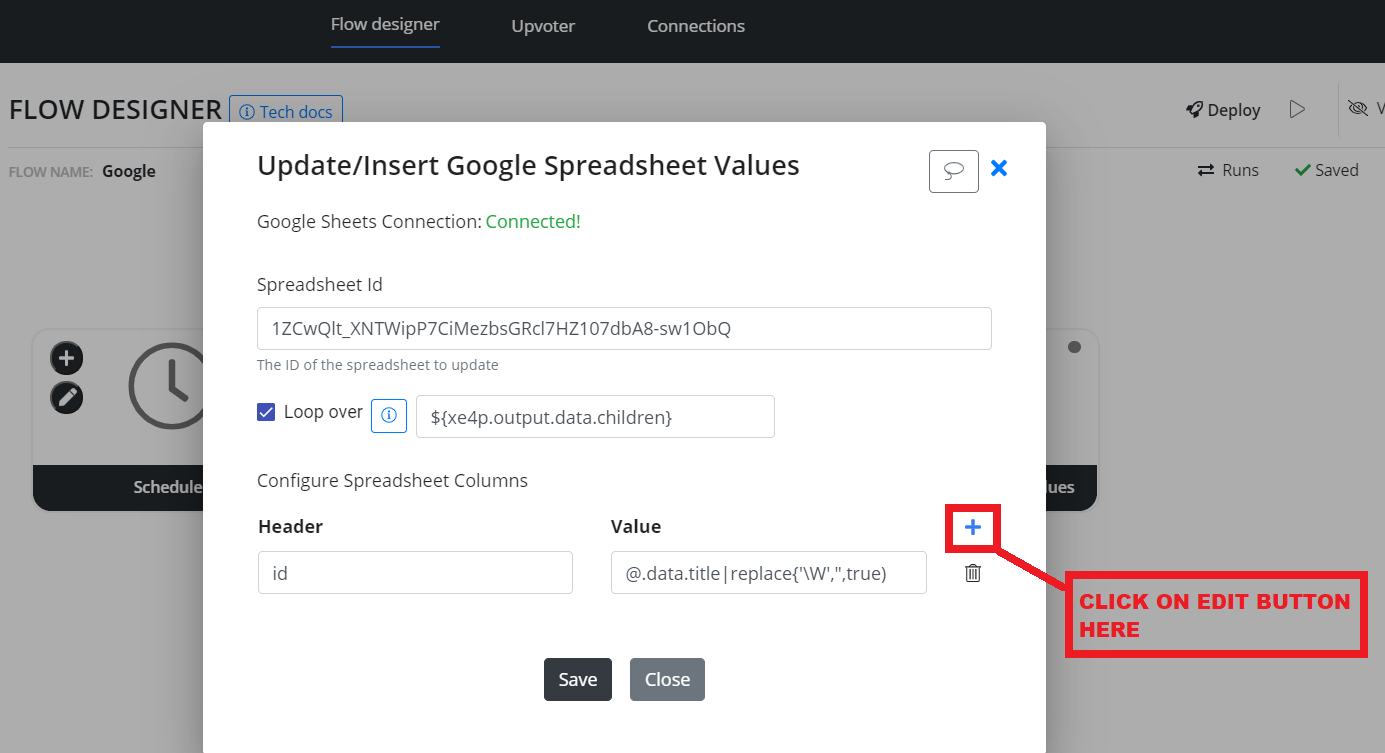Add a new spreadsheet column row
The height and width of the screenshot is (753, 1385).
(972, 527)
